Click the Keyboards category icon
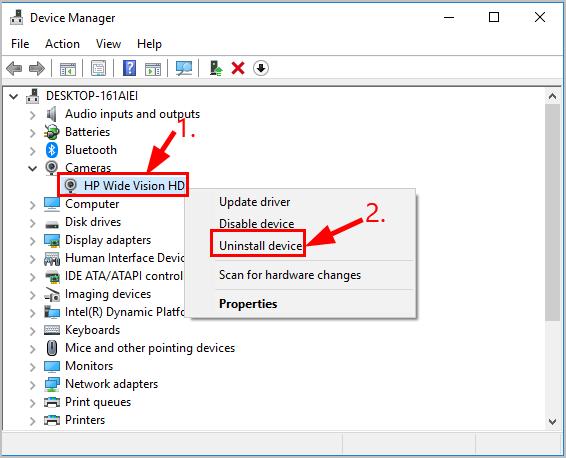This screenshot has width=566, height=458. (52, 330)
